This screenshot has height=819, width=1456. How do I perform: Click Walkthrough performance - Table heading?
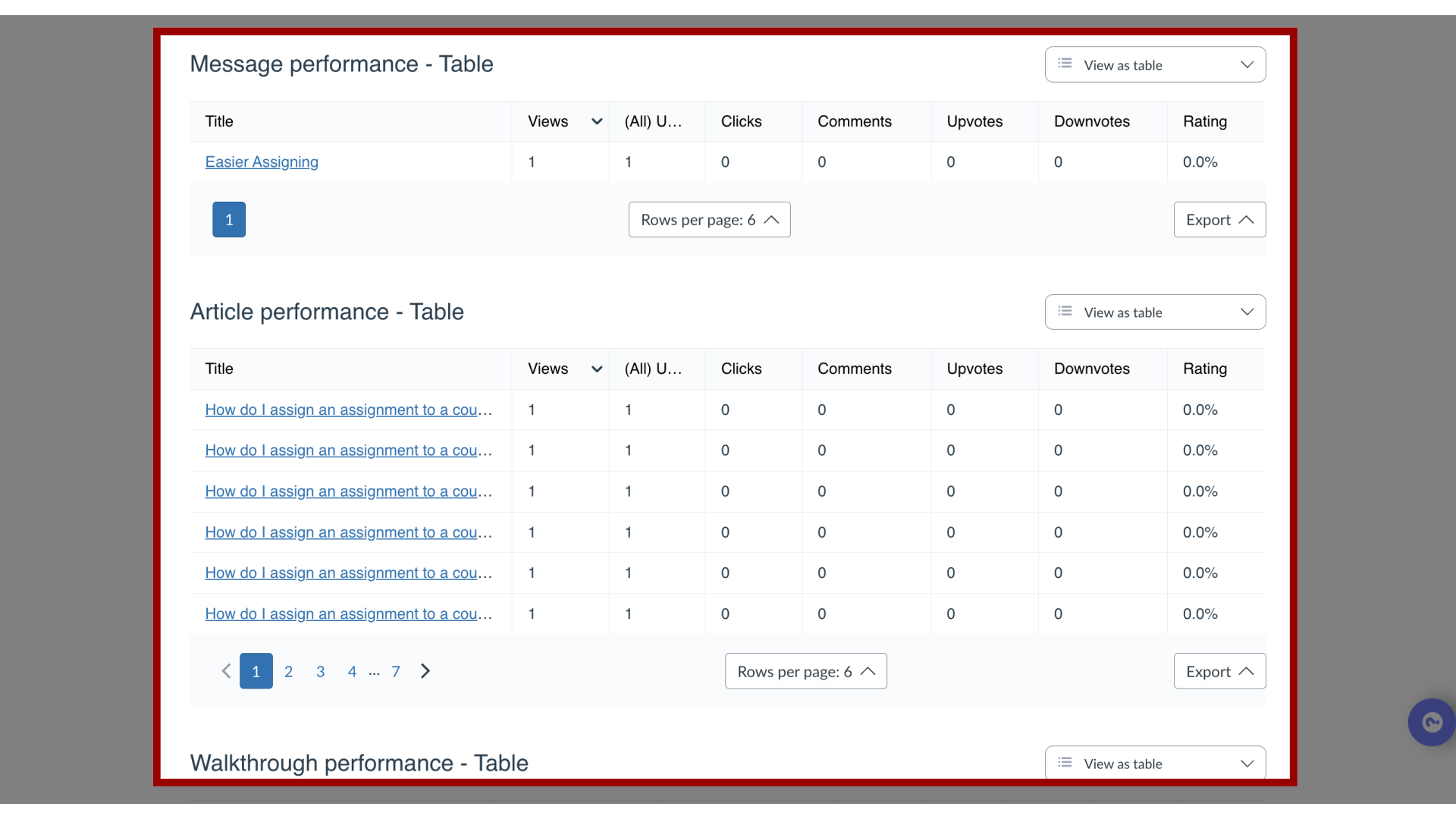pos(359,763)
